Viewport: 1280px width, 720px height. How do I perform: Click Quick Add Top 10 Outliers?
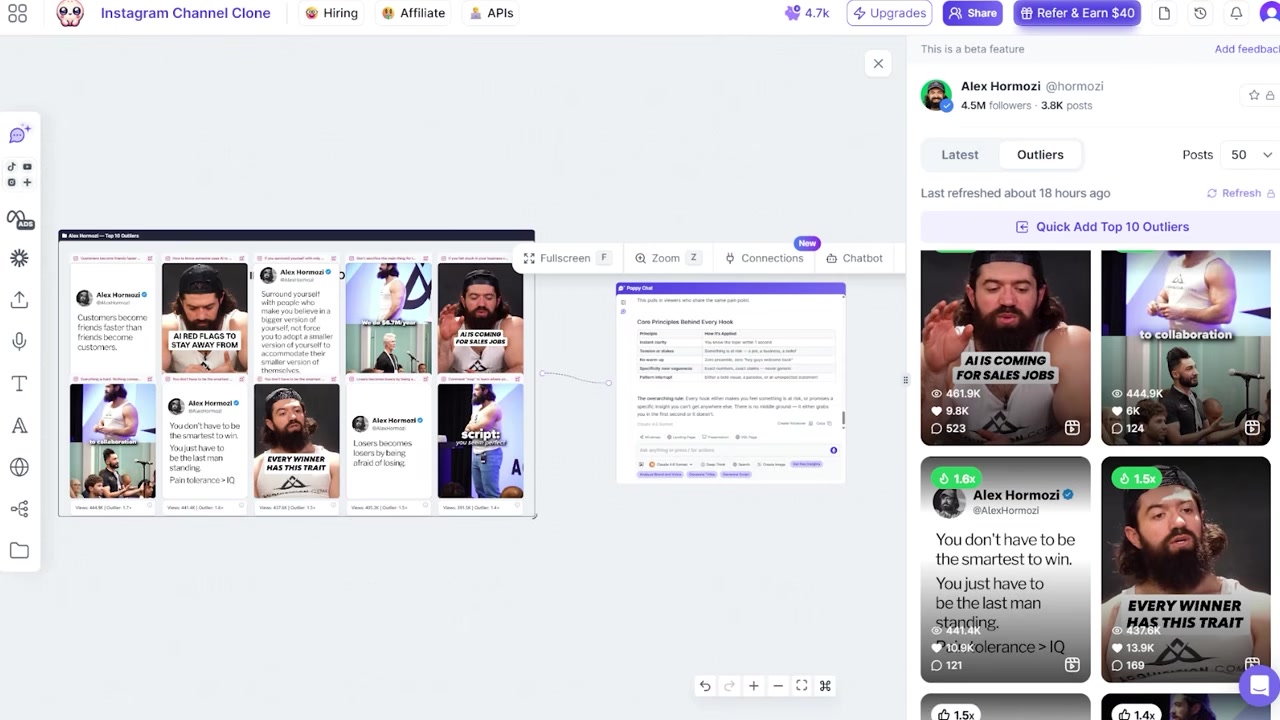click(x=1101, y=227)
